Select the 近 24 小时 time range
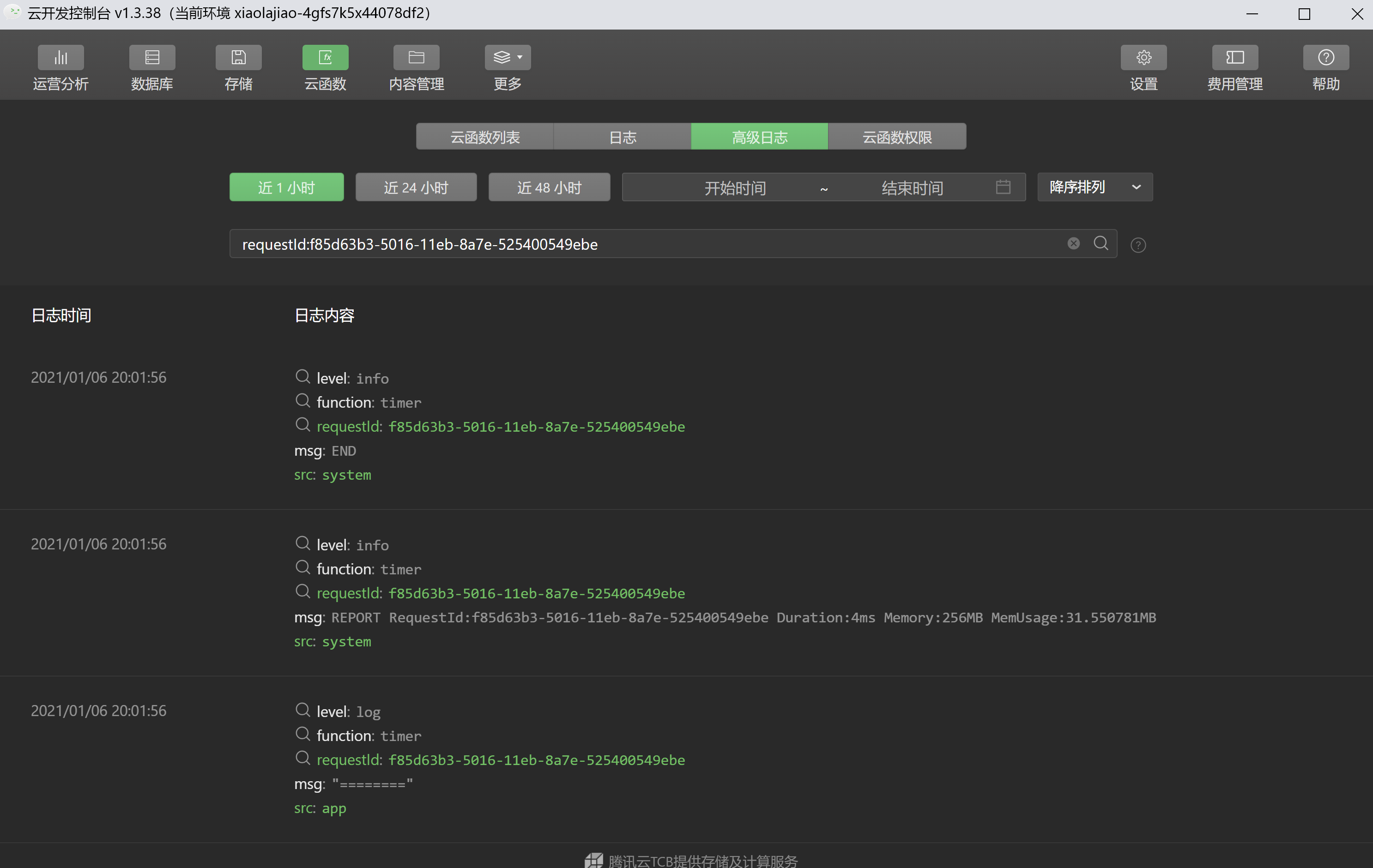1373x868 pixels. point(416,187)
